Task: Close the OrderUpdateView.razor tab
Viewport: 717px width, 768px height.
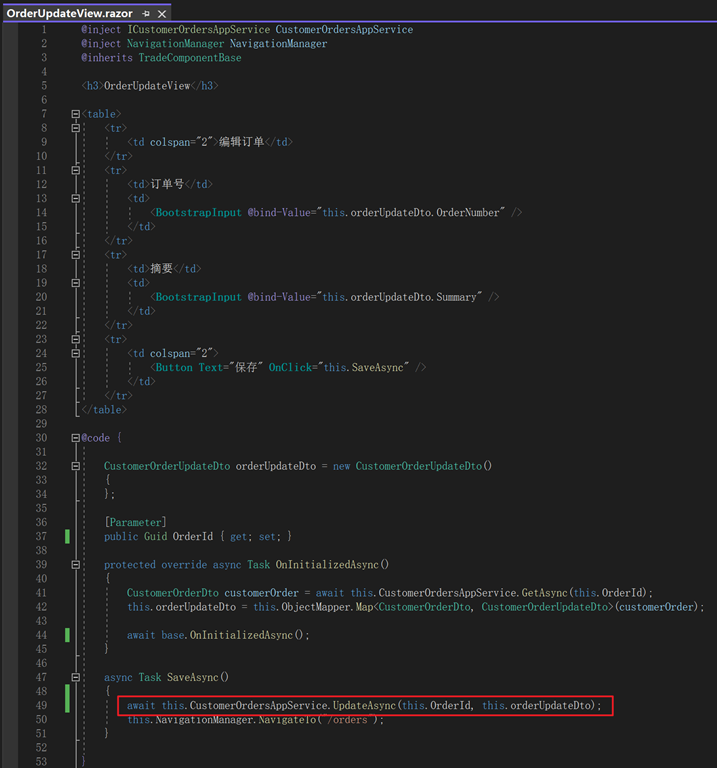Action: point(162,14)
